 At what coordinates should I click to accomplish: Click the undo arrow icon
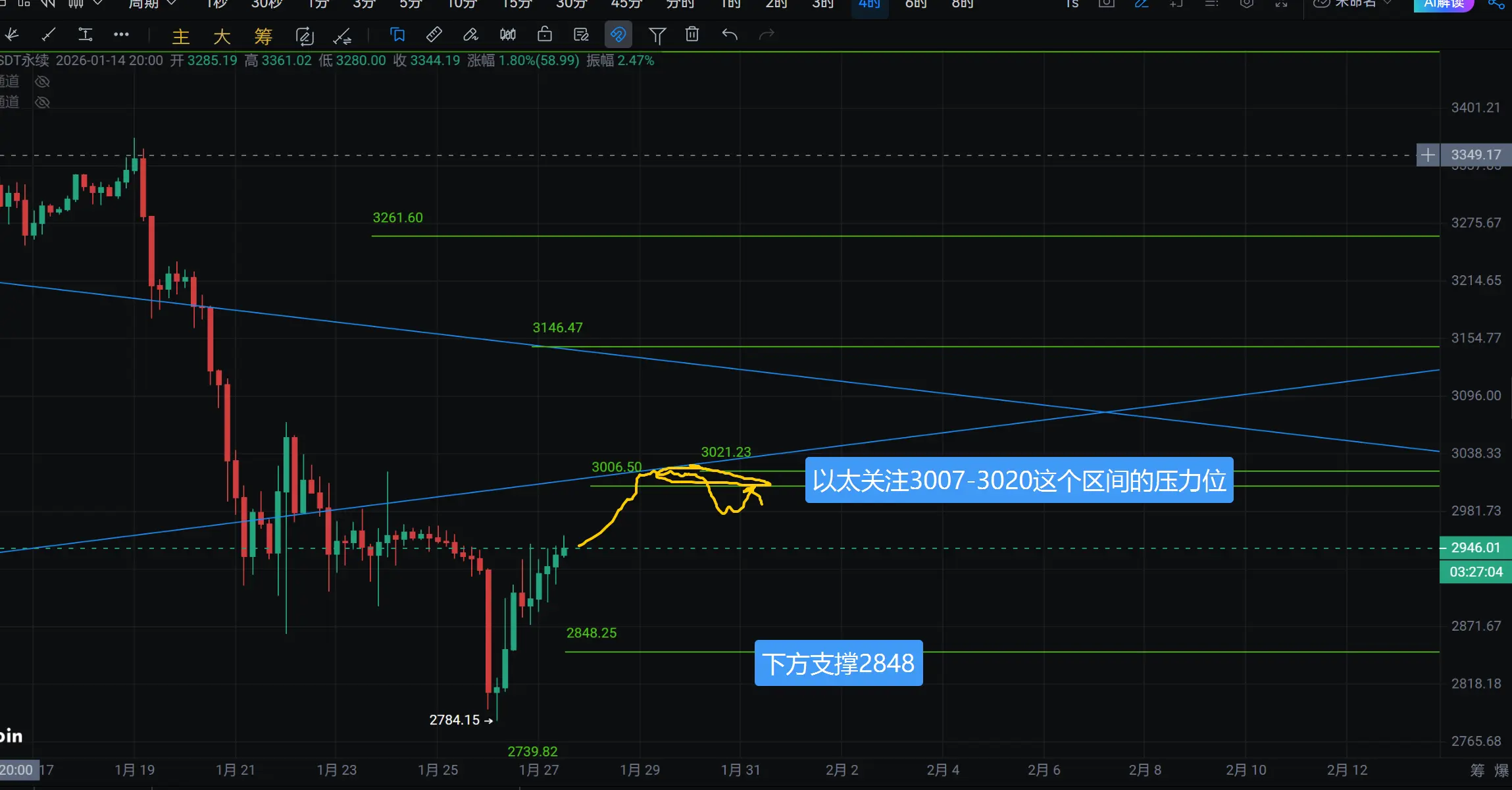coord(729,35)
